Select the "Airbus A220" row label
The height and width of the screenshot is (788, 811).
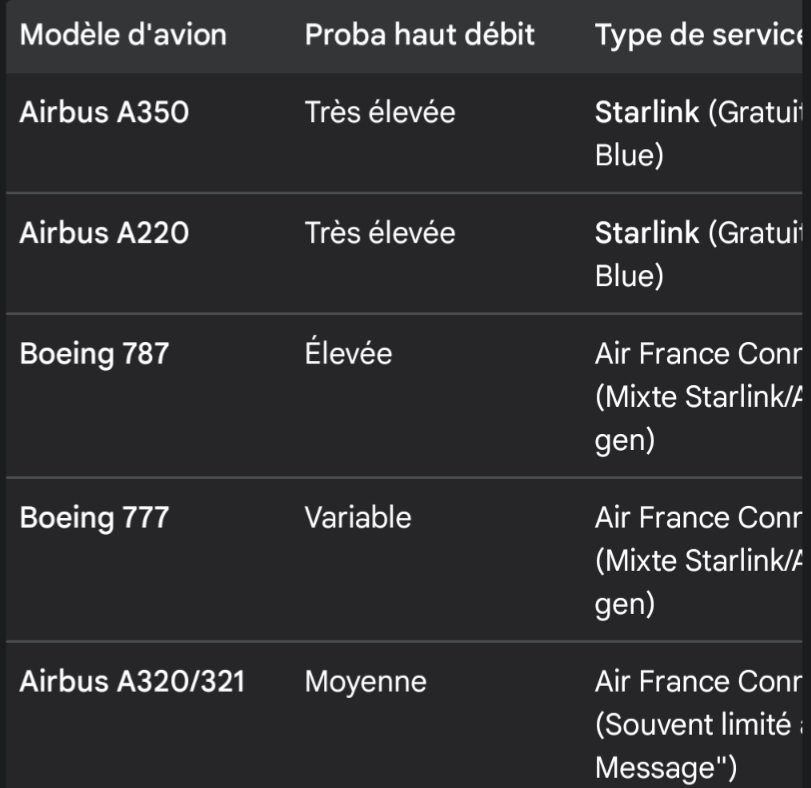(104, 233)
